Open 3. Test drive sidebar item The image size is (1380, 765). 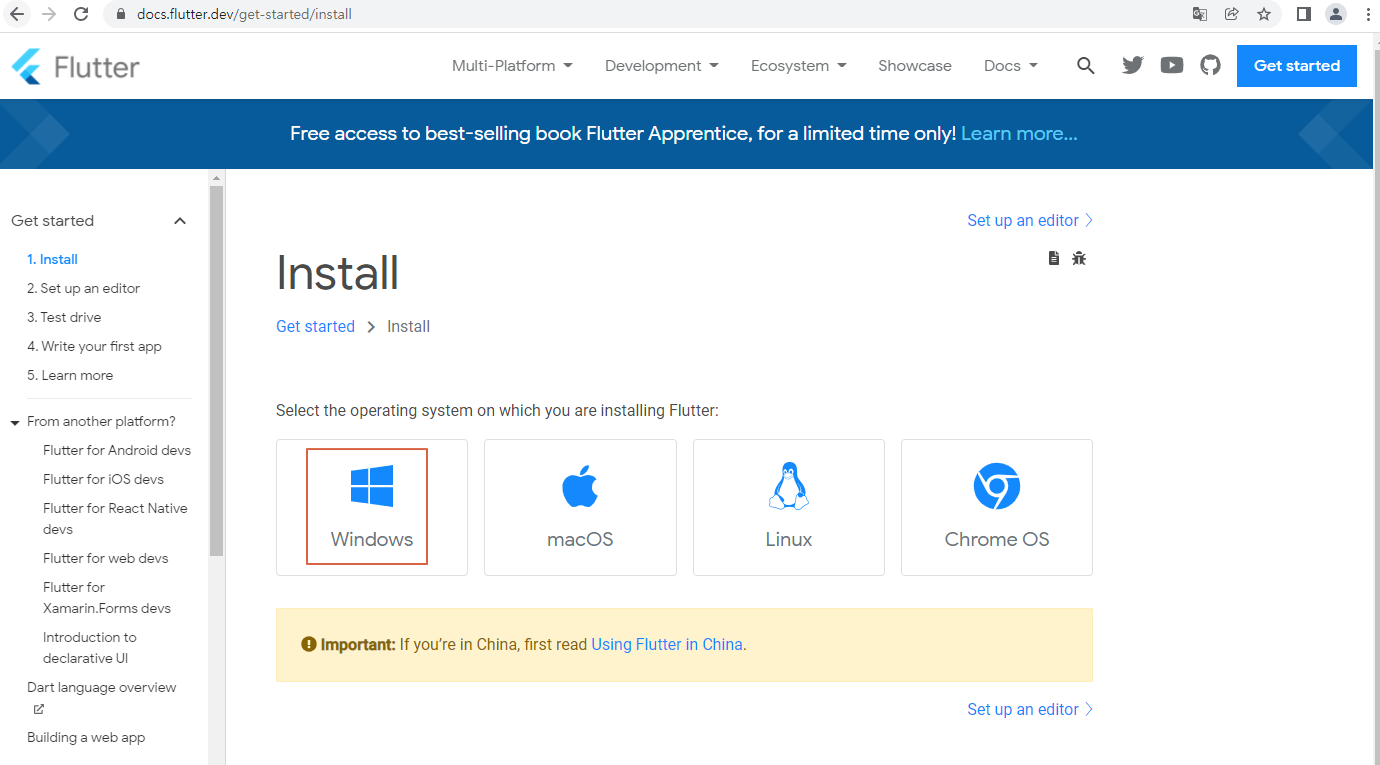coord(64,317)
